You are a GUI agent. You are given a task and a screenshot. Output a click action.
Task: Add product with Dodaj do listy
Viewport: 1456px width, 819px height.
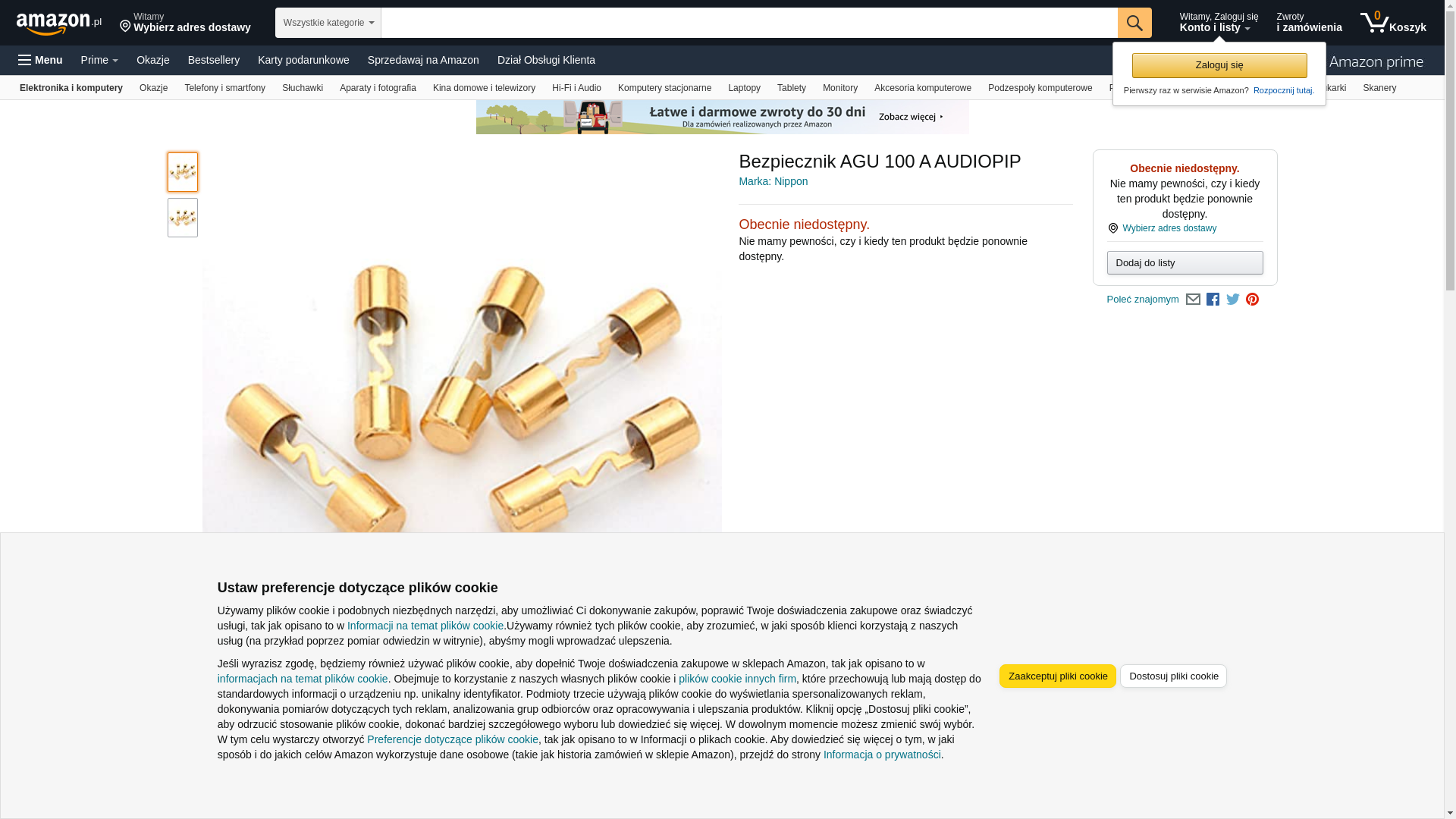(1185, 263)
